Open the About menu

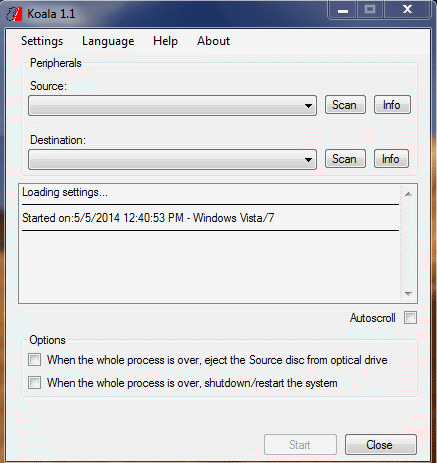[213, 41]
